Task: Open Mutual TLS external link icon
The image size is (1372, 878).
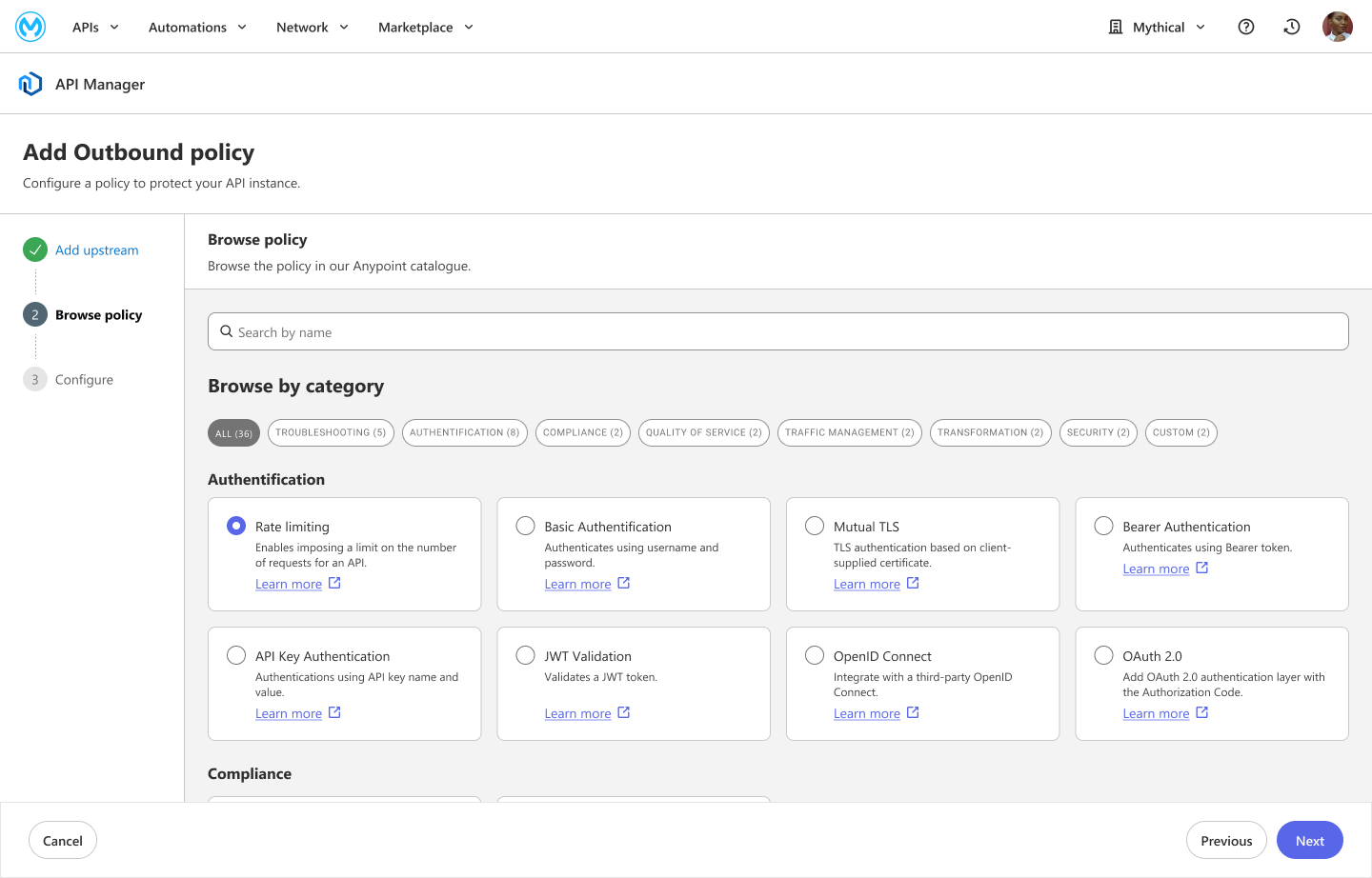Action: (913, 583)
